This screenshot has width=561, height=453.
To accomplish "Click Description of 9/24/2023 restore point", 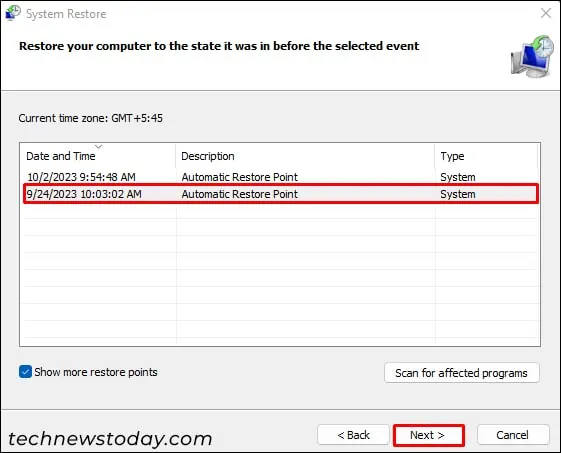I will [239, 194].
